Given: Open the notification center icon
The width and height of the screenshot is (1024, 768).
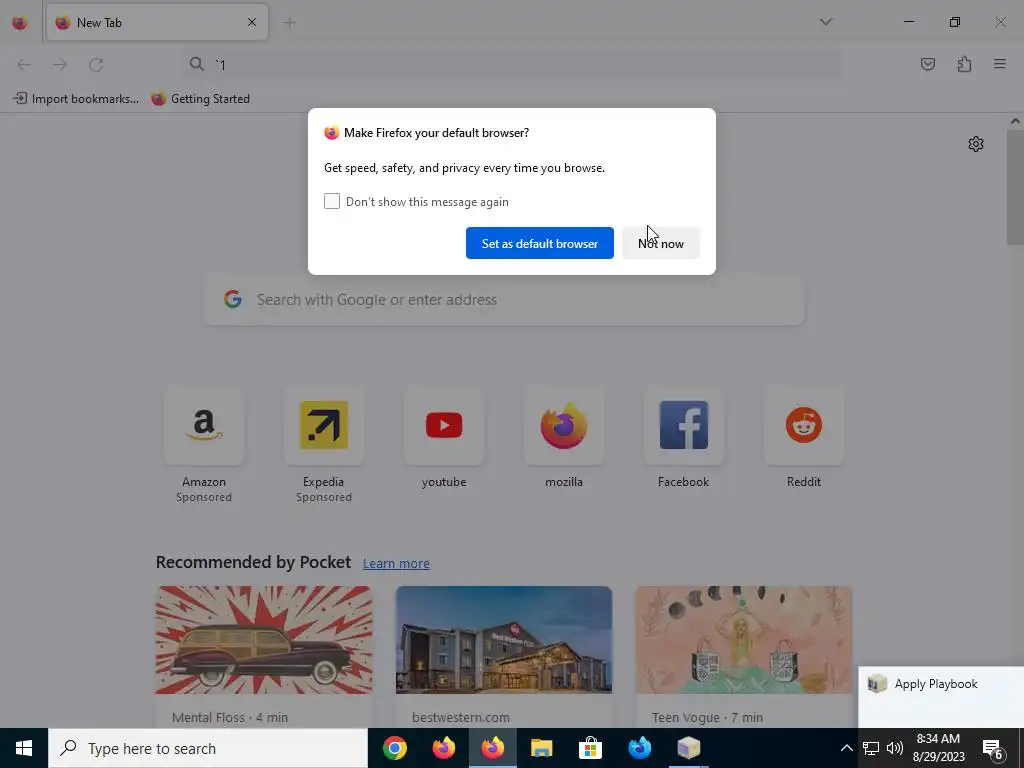Looking at the screenshot, I should [993, 748].
